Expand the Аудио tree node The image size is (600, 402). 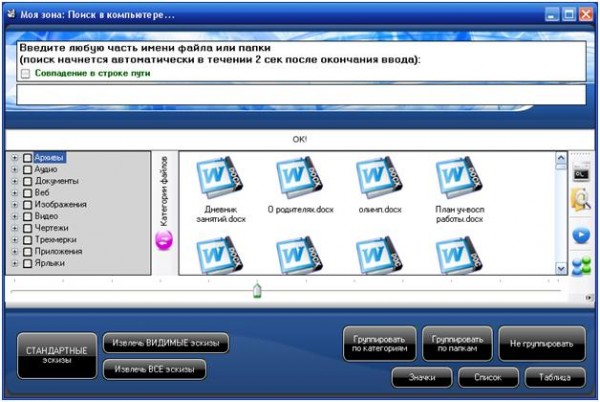click(15, 169)
